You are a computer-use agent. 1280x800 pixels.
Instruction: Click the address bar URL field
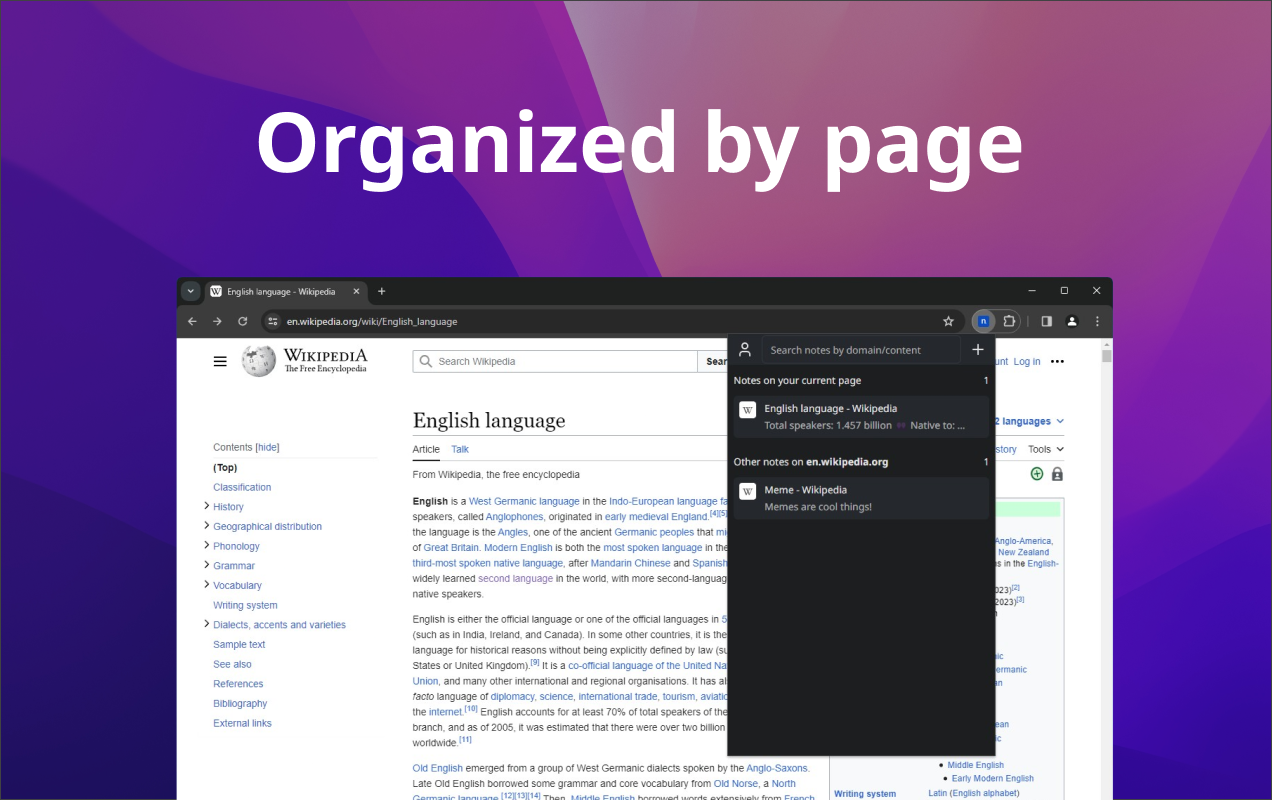(610, 321)
